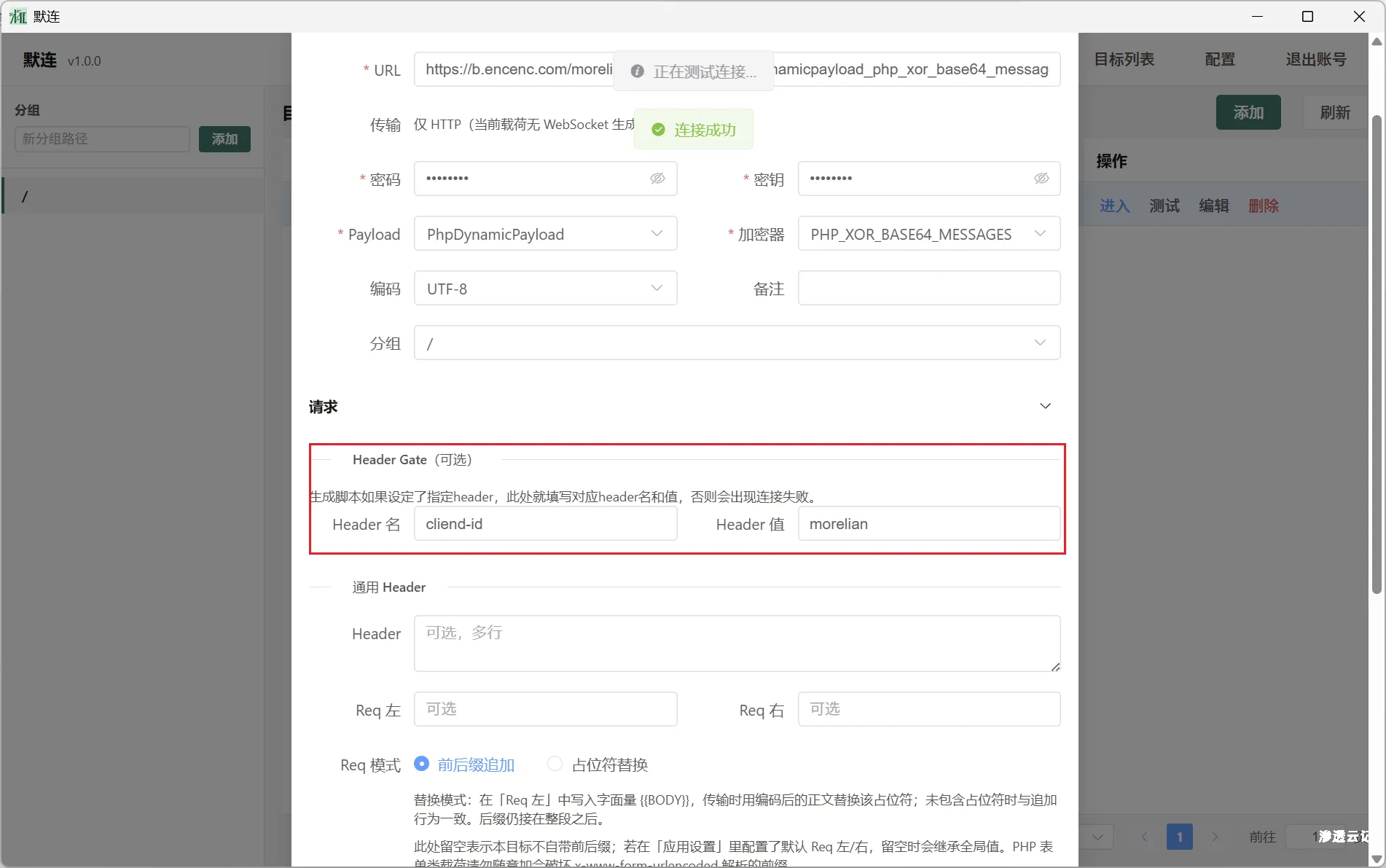Open the 配置 menu at top right
Viewport: 1386px width, 868px height.
click(1219, 60)
